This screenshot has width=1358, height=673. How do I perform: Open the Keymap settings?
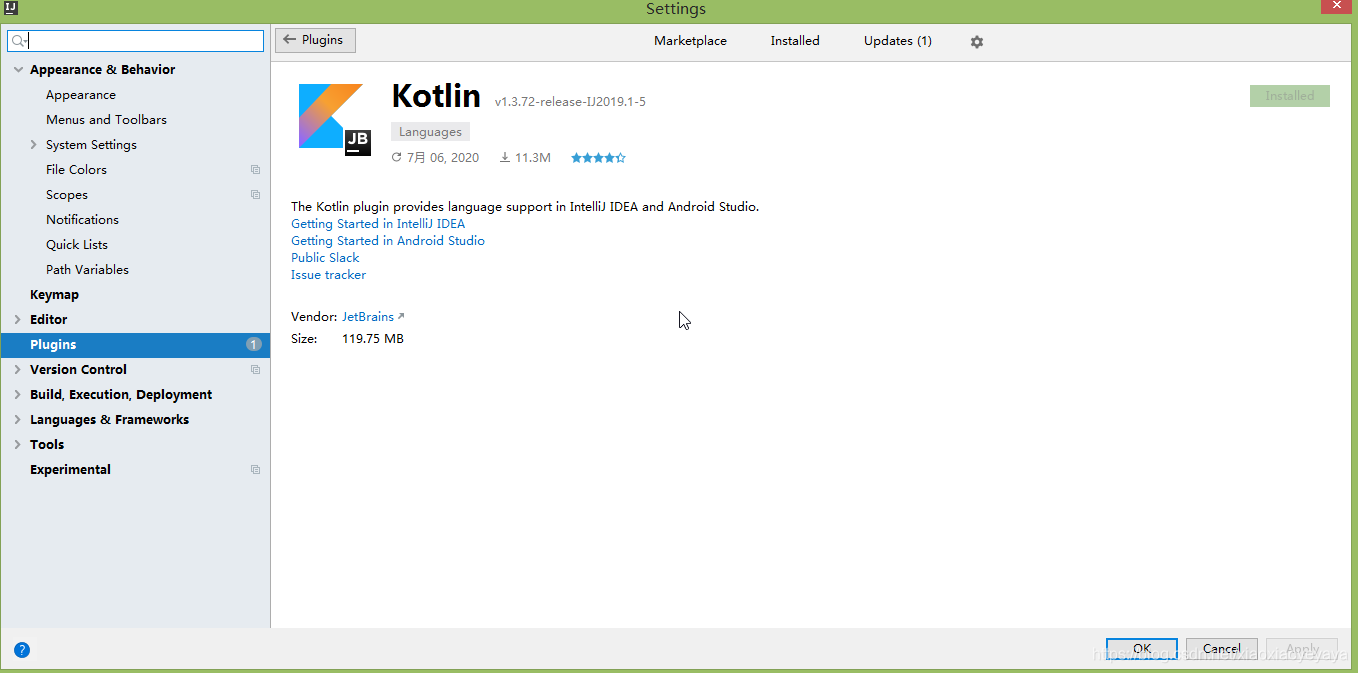click(54, 295)
